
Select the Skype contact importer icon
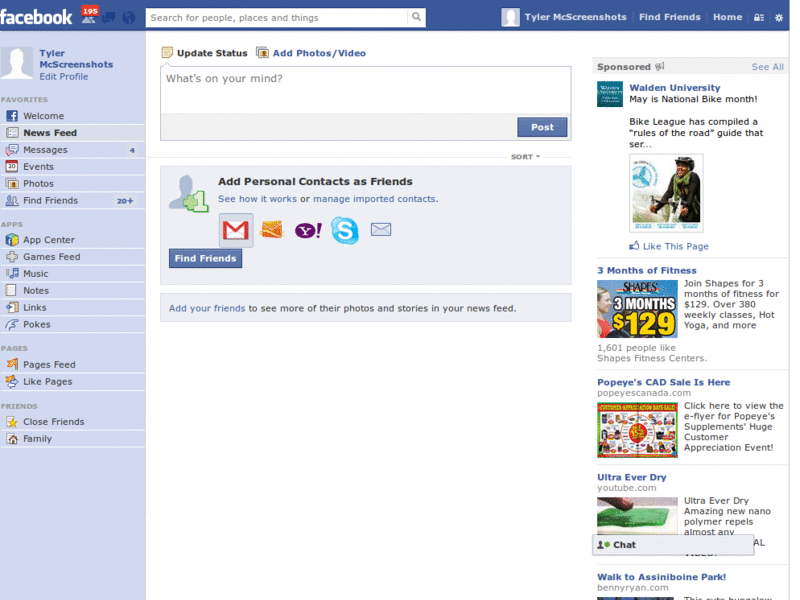pos(345,230)
